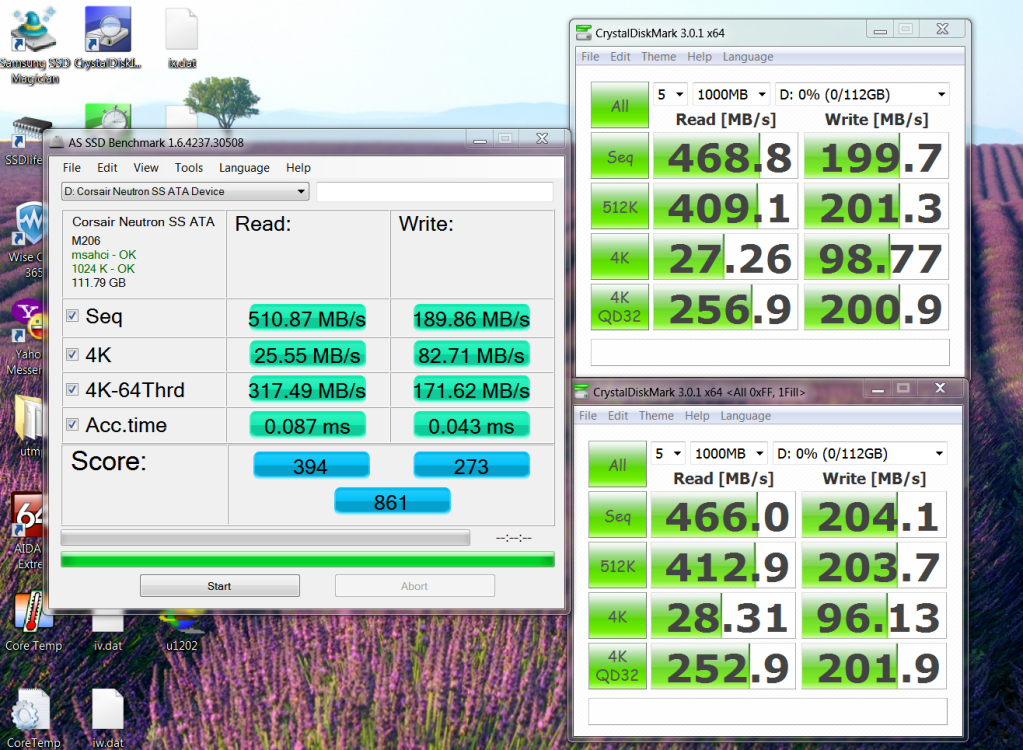Open AS SSD Benchmark Help menu
Screen dimensions: 1023x750
tap(298, 168)
